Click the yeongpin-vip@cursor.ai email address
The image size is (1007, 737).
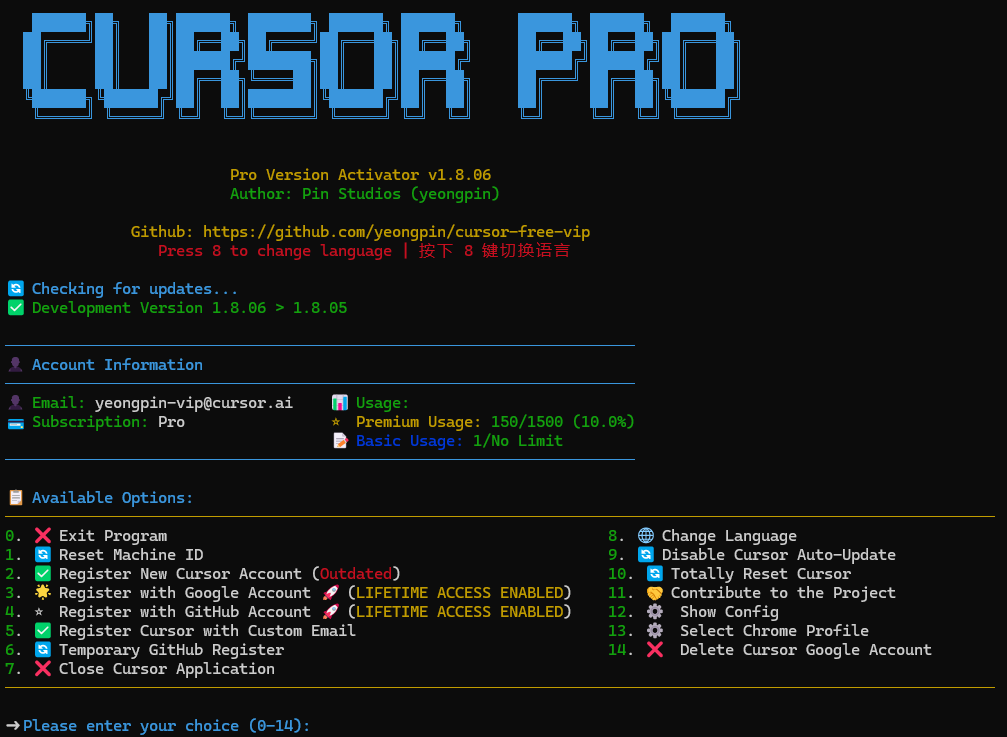(x=193, y=403)
